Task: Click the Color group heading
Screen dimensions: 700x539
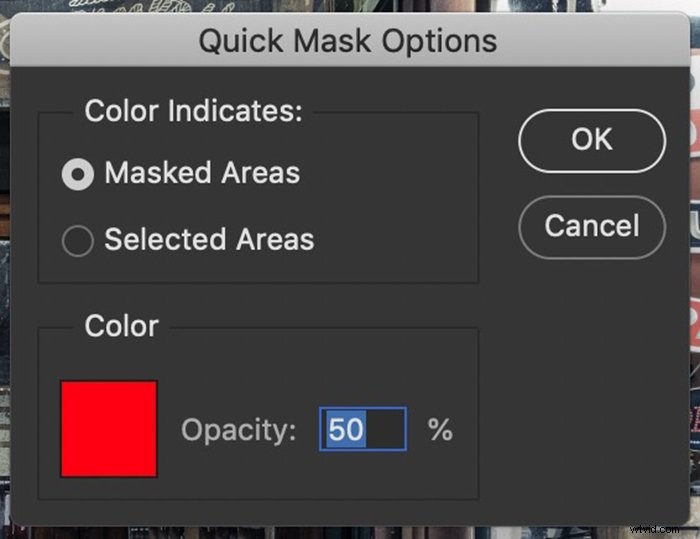Action: tap(121, 326)
